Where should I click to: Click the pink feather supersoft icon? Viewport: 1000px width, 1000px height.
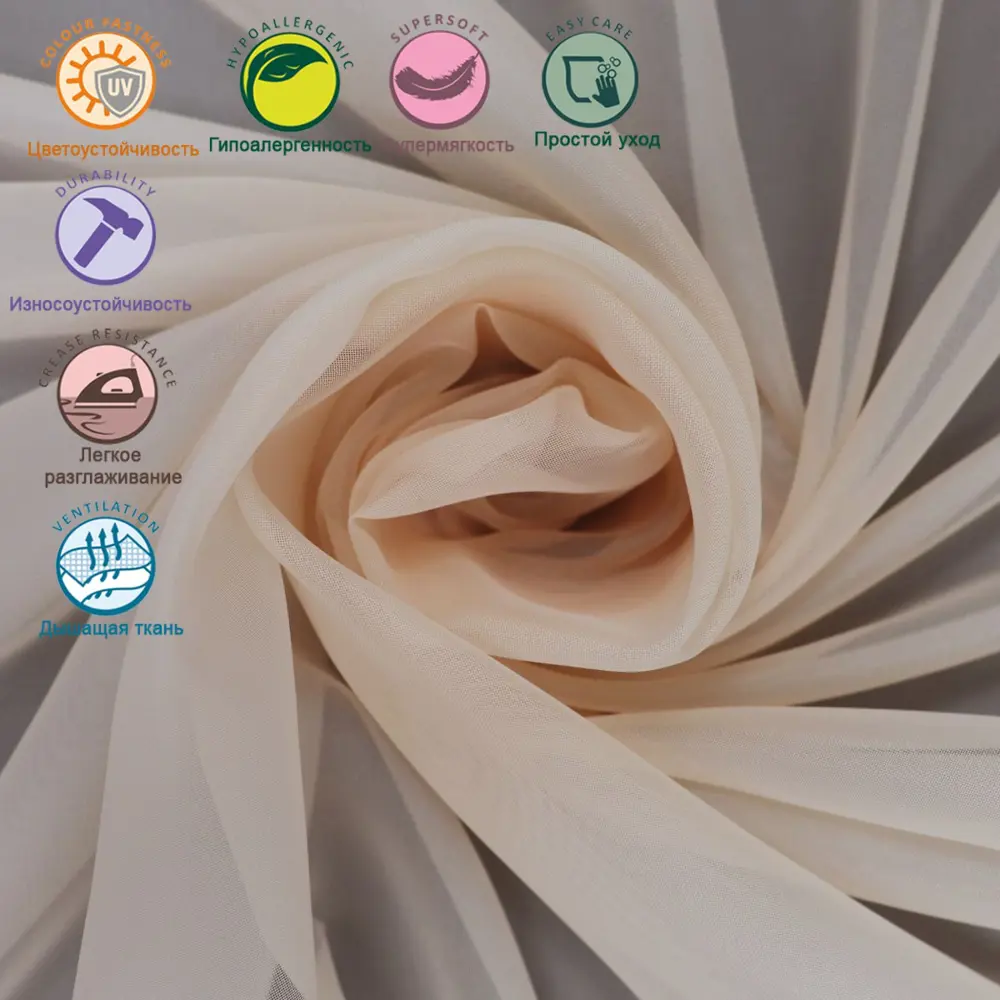439,79
